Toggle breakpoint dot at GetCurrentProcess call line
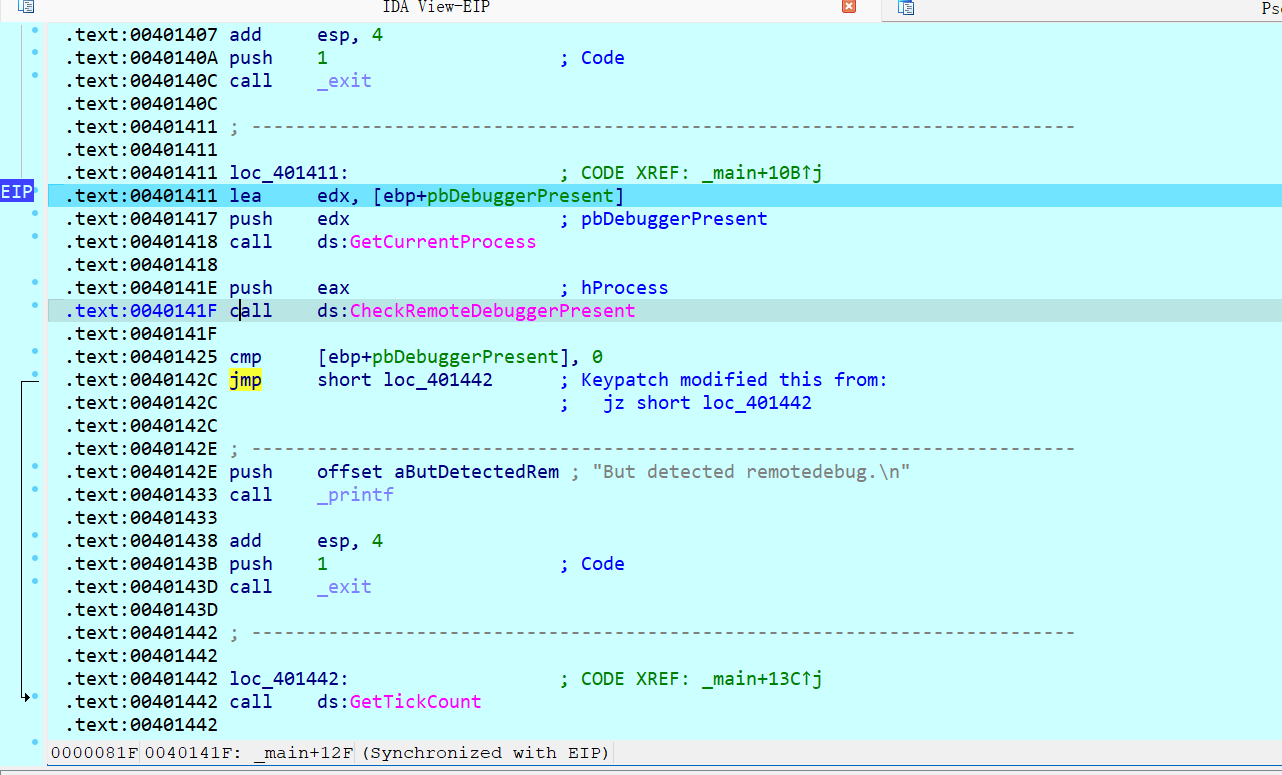The width and height of the screenshot is (1282, 775). (35, 237)
